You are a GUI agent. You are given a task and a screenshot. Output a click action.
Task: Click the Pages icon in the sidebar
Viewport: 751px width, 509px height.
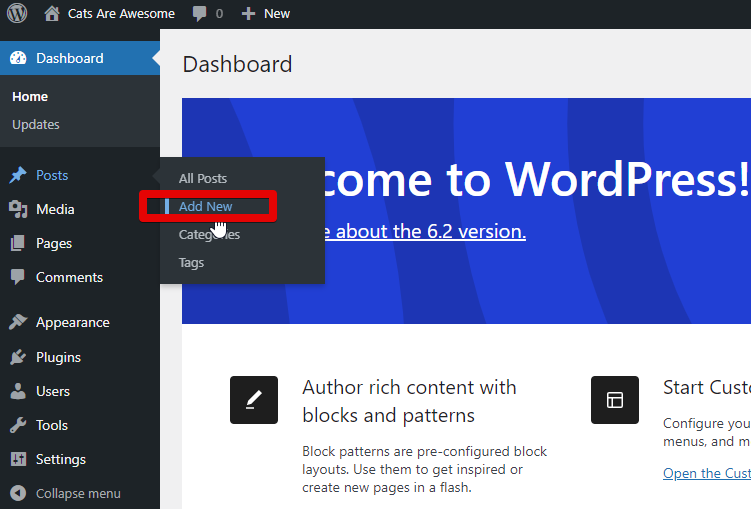click(18, 243)
